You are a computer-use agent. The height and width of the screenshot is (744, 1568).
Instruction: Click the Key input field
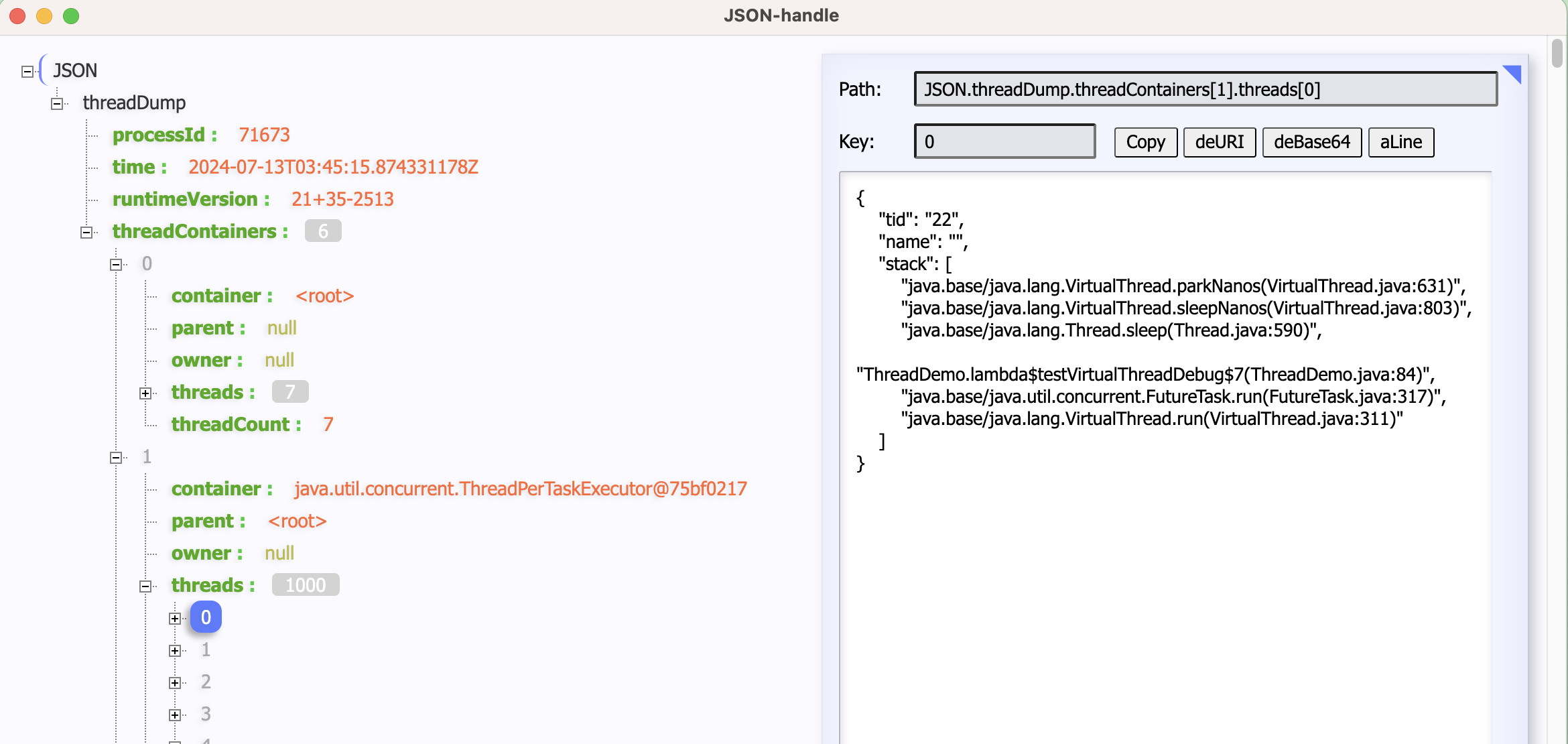point(1004,141)
